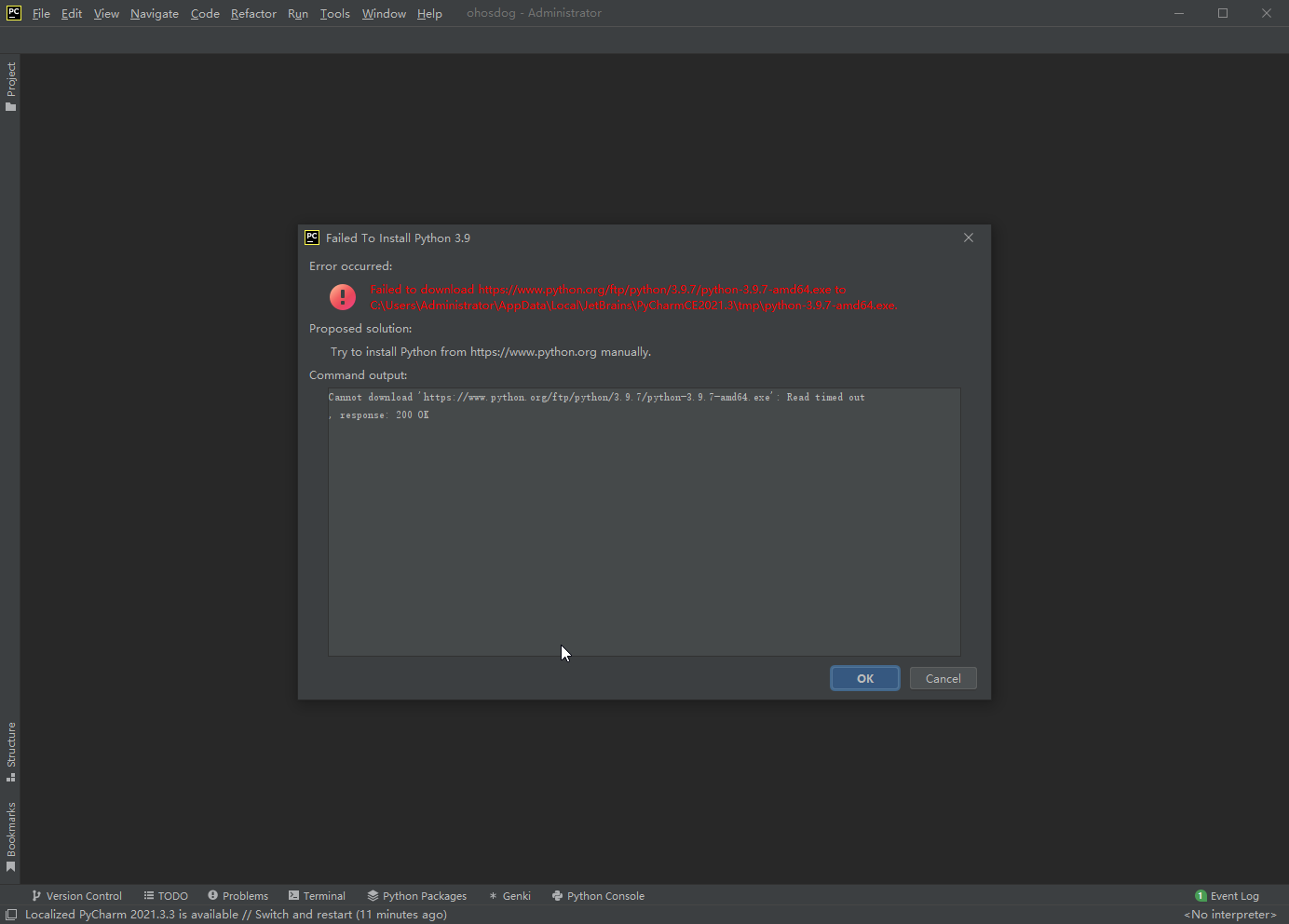Screen dimensions: 1289x924
Task: Click inside the Command output text area
Action: 644,522
